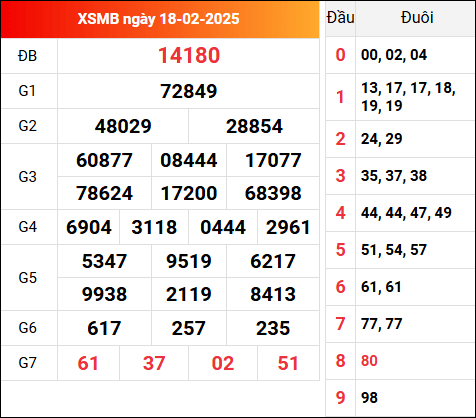Viewport: 476px width, 418px height.
Task: Click red G7 number 02
Action: (223, 363)
